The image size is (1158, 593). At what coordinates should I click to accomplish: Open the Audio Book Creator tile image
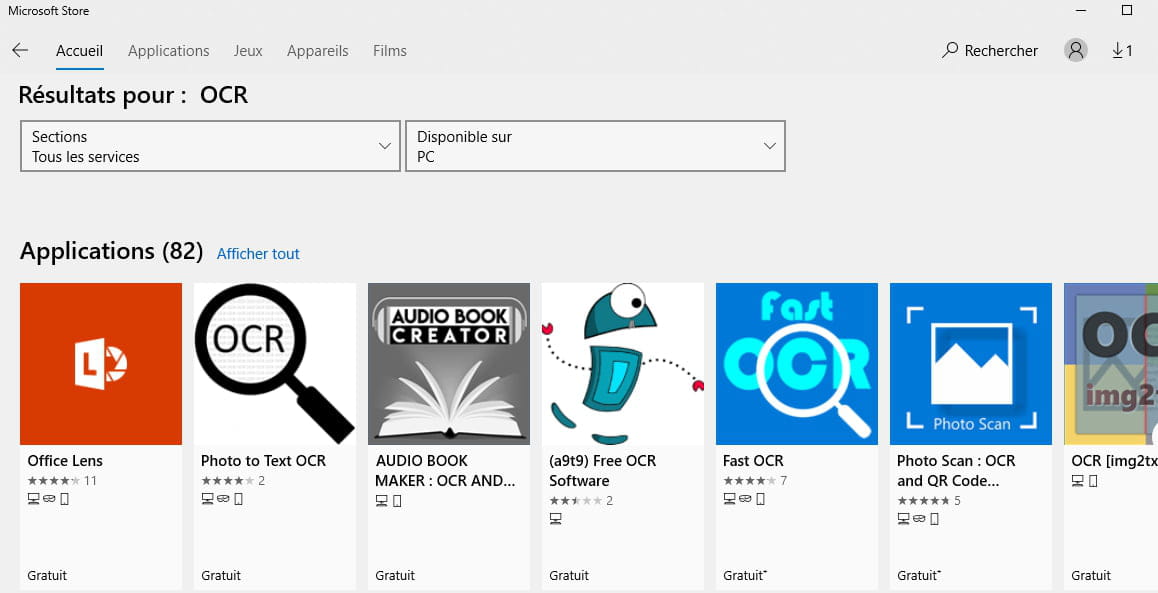[449, 363]
